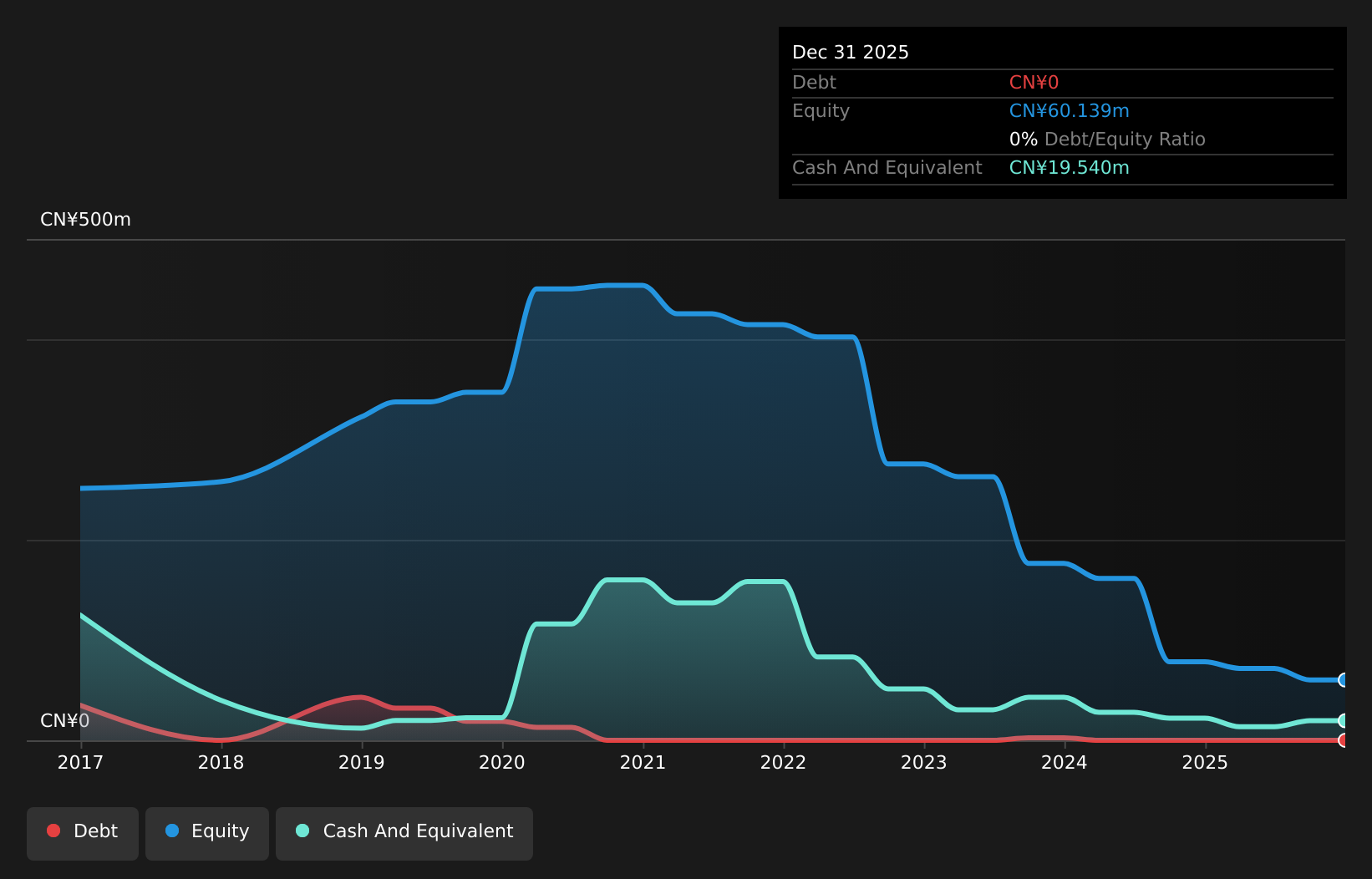Click the Debt row label in tooltip
The image size is (1372, 879).
(814, 83)
